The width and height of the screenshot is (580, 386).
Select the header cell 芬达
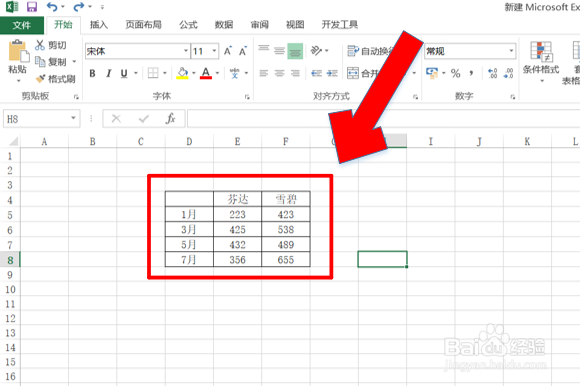[237, 199]
